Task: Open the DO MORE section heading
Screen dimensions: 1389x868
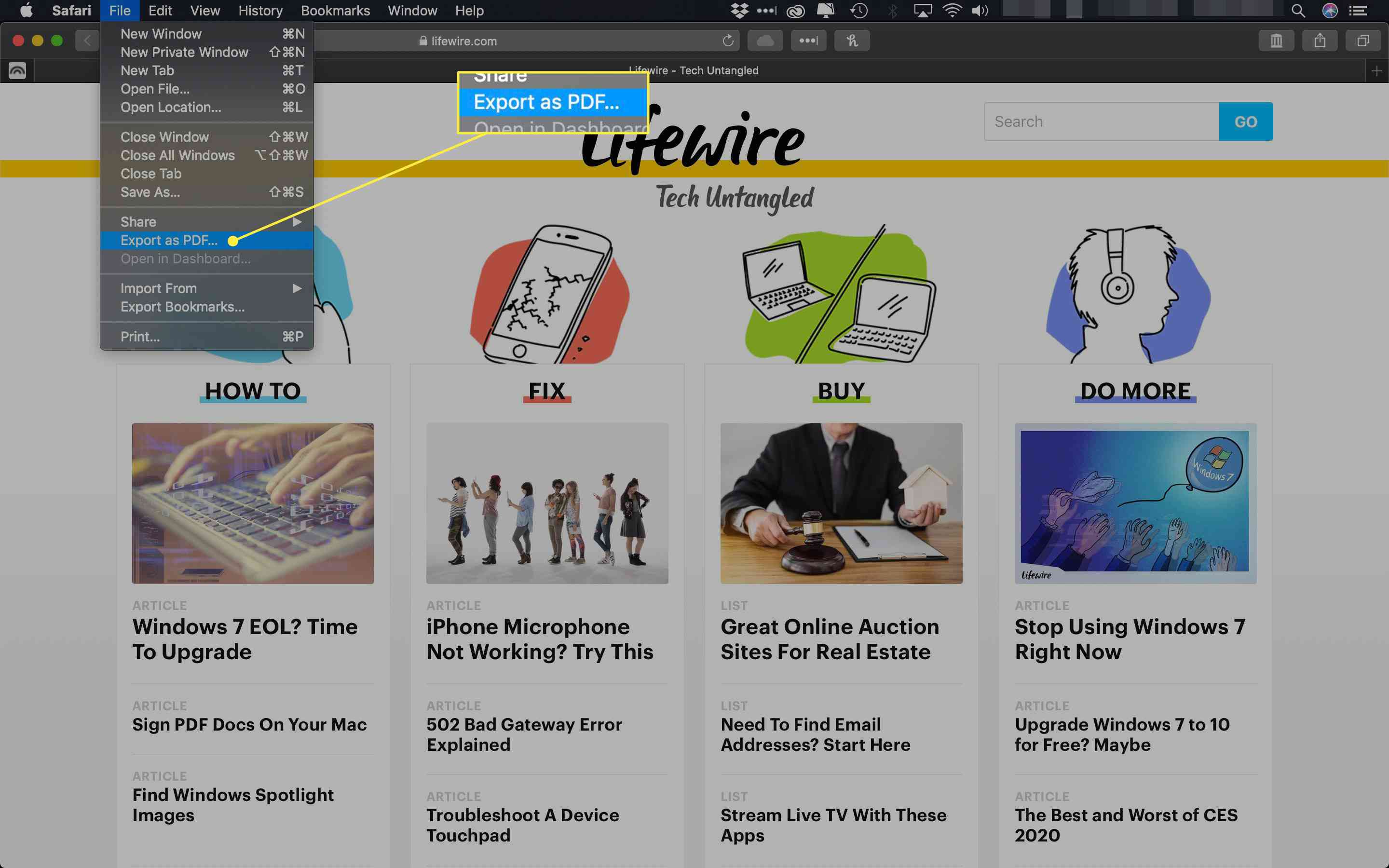Action: (x=1135, y=391)
